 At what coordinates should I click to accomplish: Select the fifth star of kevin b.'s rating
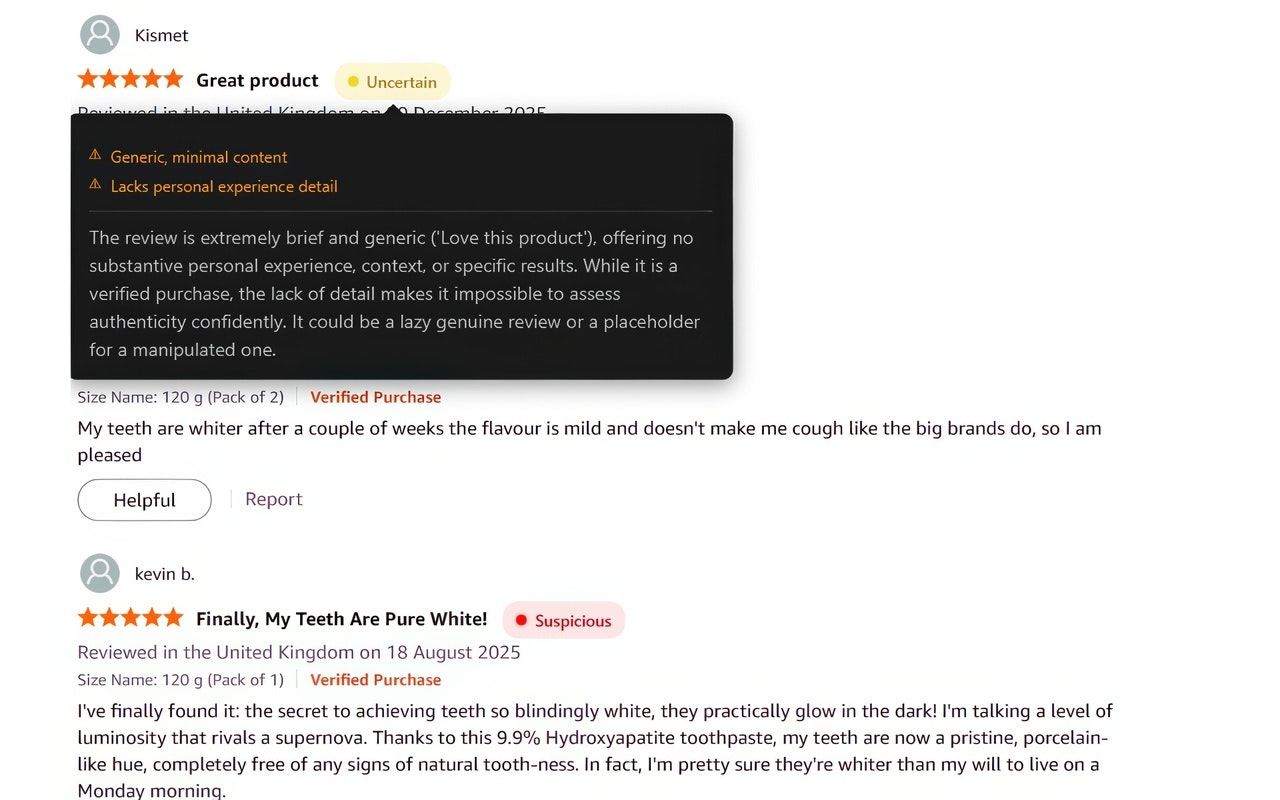coord(176,617)
